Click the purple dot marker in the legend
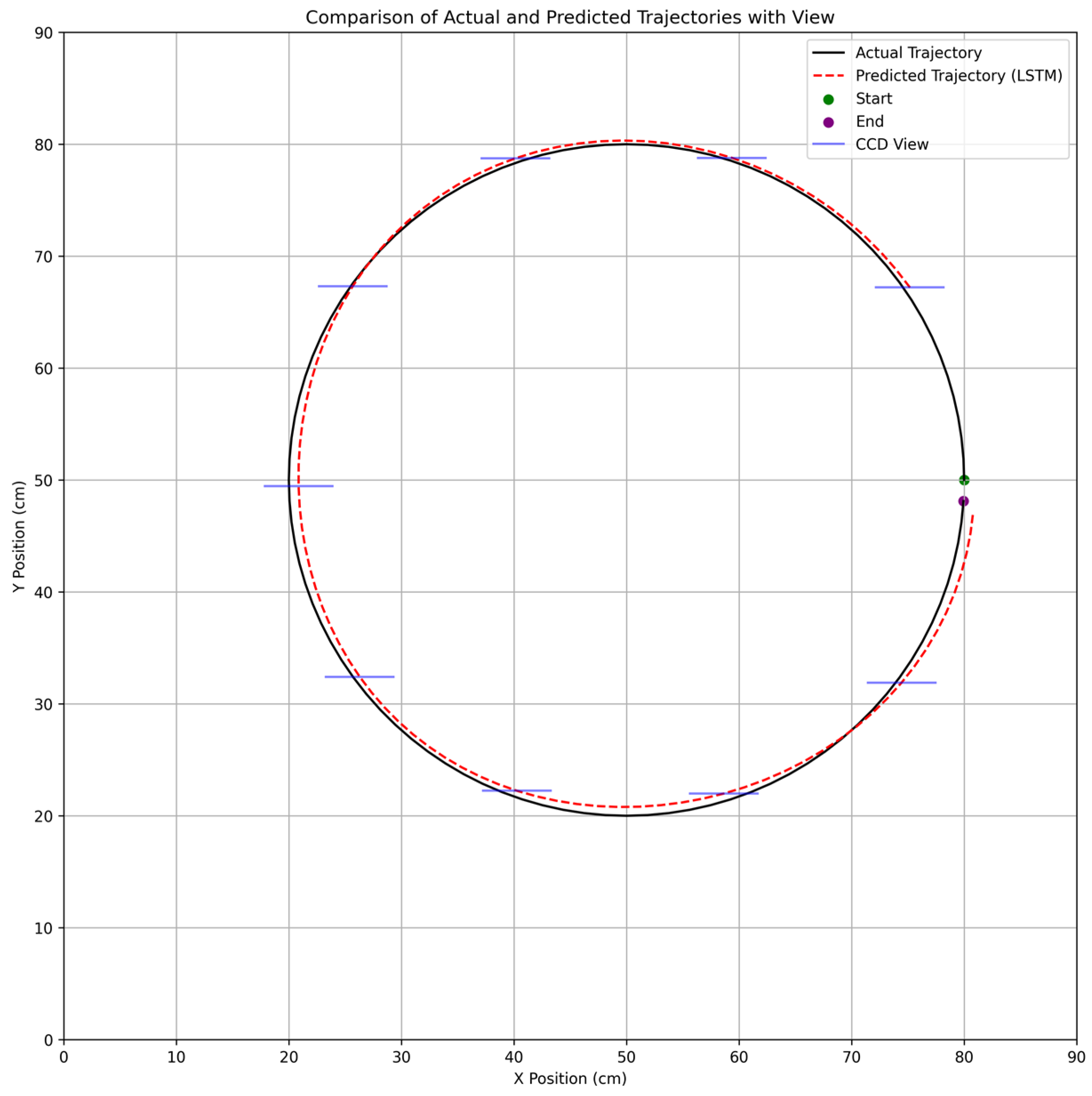Screen dimensions: 1092x1096 click(x=828, y=122)
